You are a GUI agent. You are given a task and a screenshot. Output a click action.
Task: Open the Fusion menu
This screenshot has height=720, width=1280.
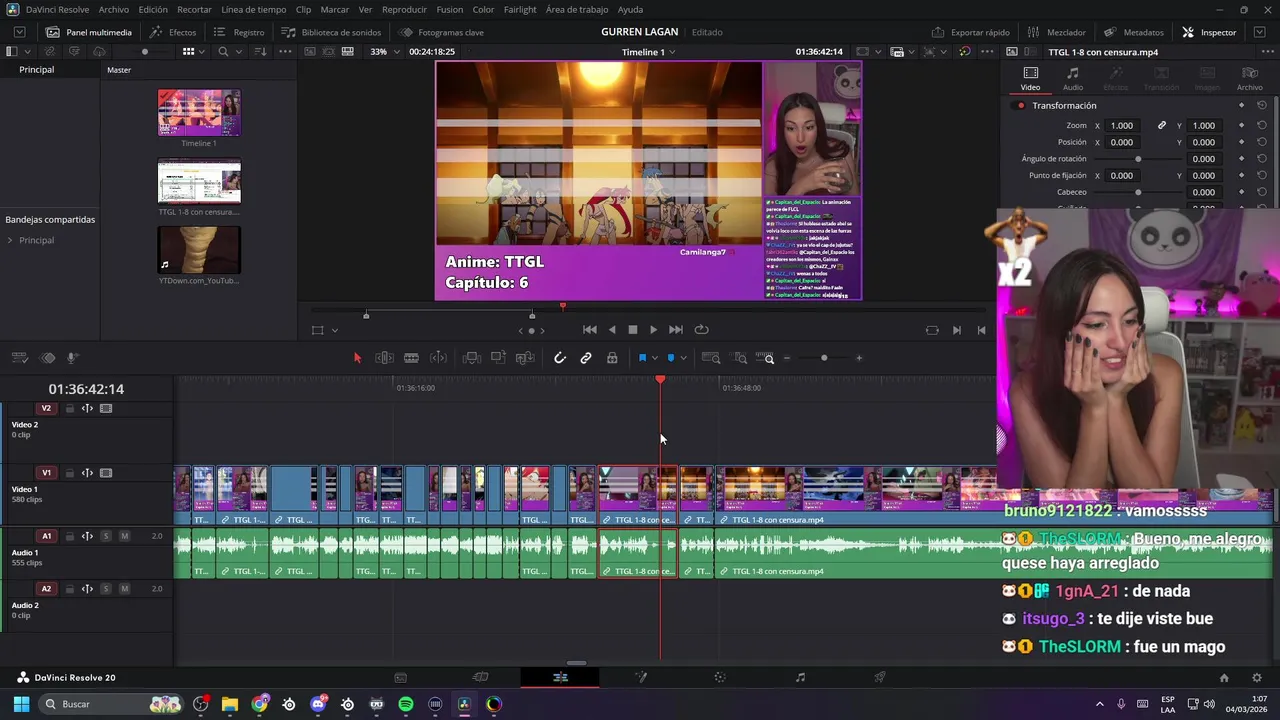(449, 9)
